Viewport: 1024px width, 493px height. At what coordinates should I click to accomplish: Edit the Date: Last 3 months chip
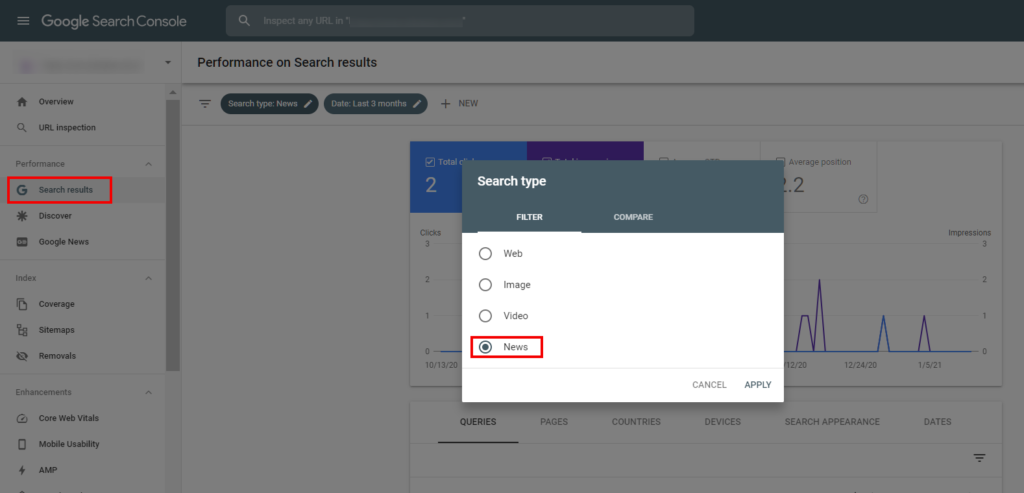(376, 104)
